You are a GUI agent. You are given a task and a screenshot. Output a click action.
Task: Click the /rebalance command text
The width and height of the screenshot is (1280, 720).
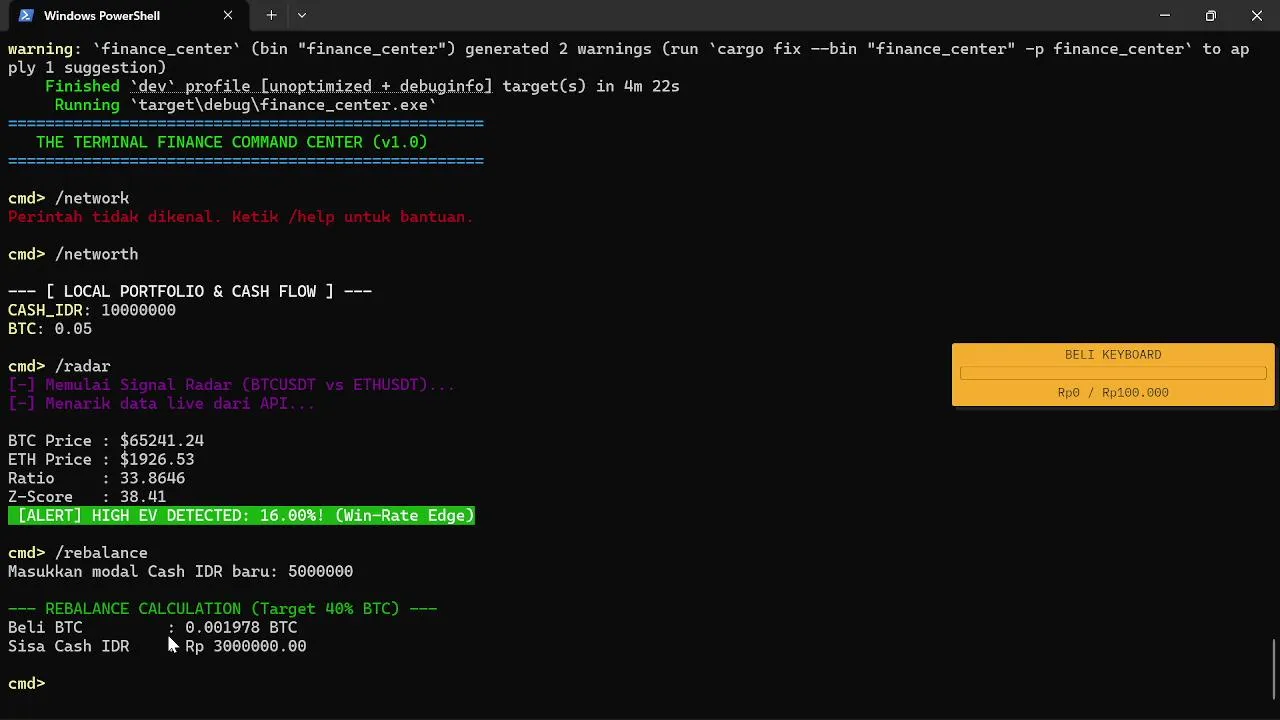coord(101,553)
